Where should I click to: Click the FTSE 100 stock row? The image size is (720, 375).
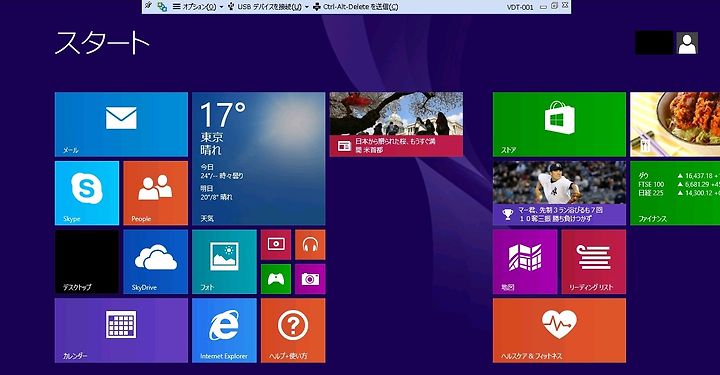pos(679,185)
